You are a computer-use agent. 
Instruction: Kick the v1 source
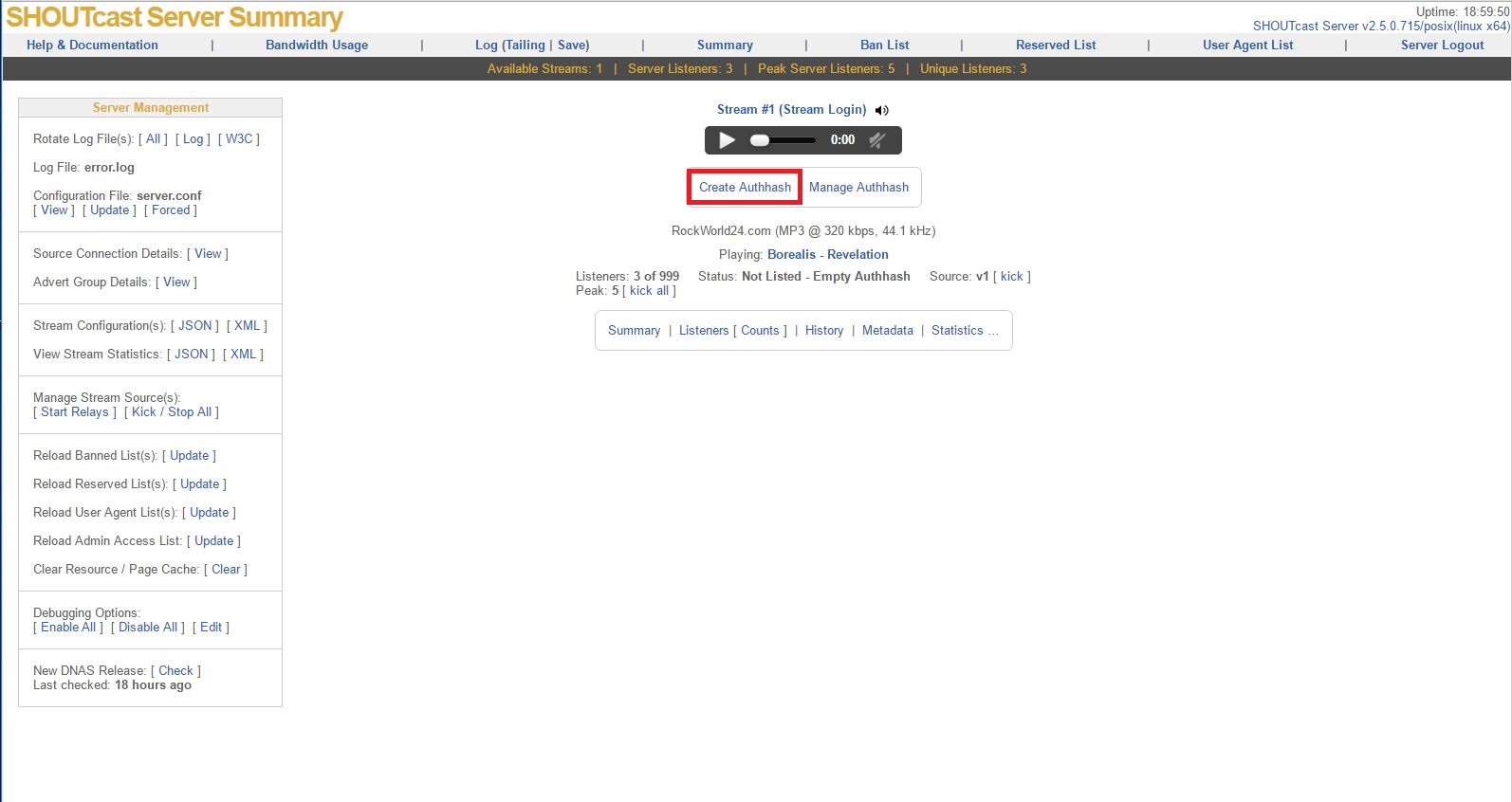click(1012, 276)
